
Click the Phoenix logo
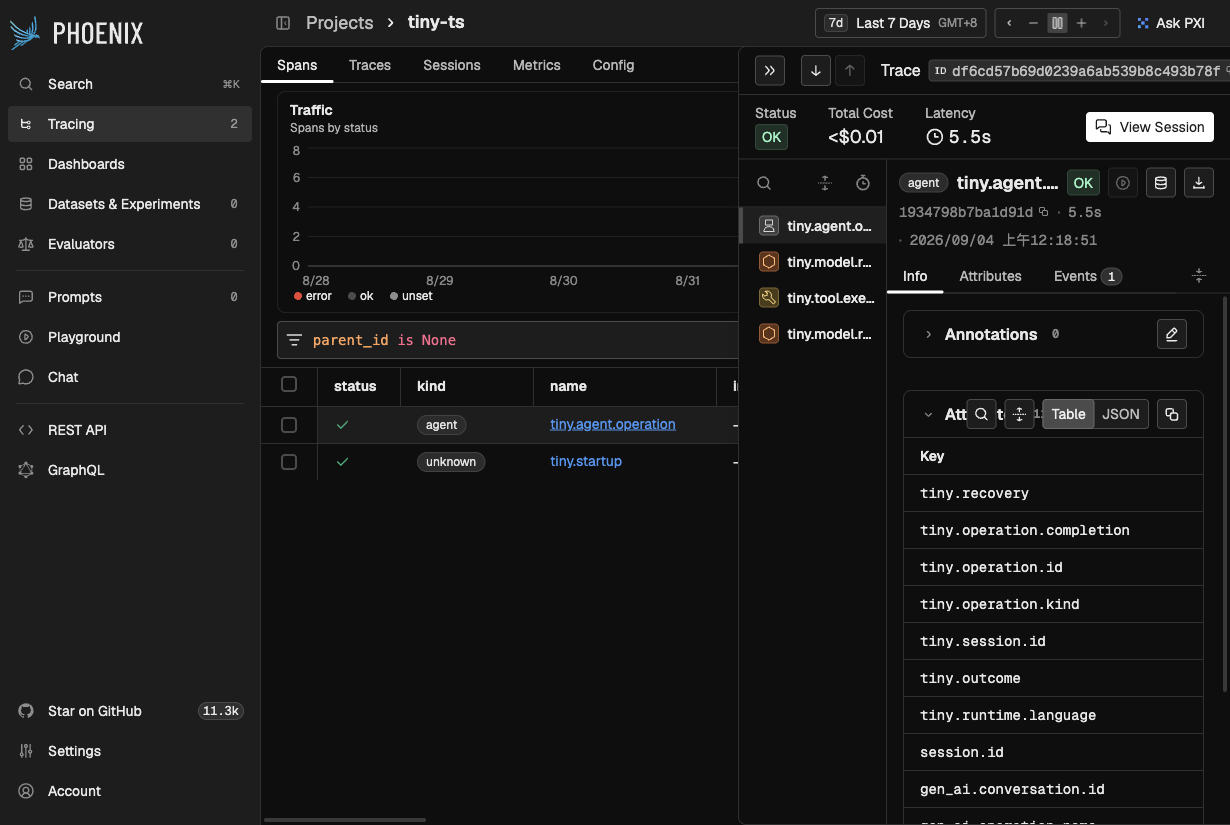[x=77, y=33]
